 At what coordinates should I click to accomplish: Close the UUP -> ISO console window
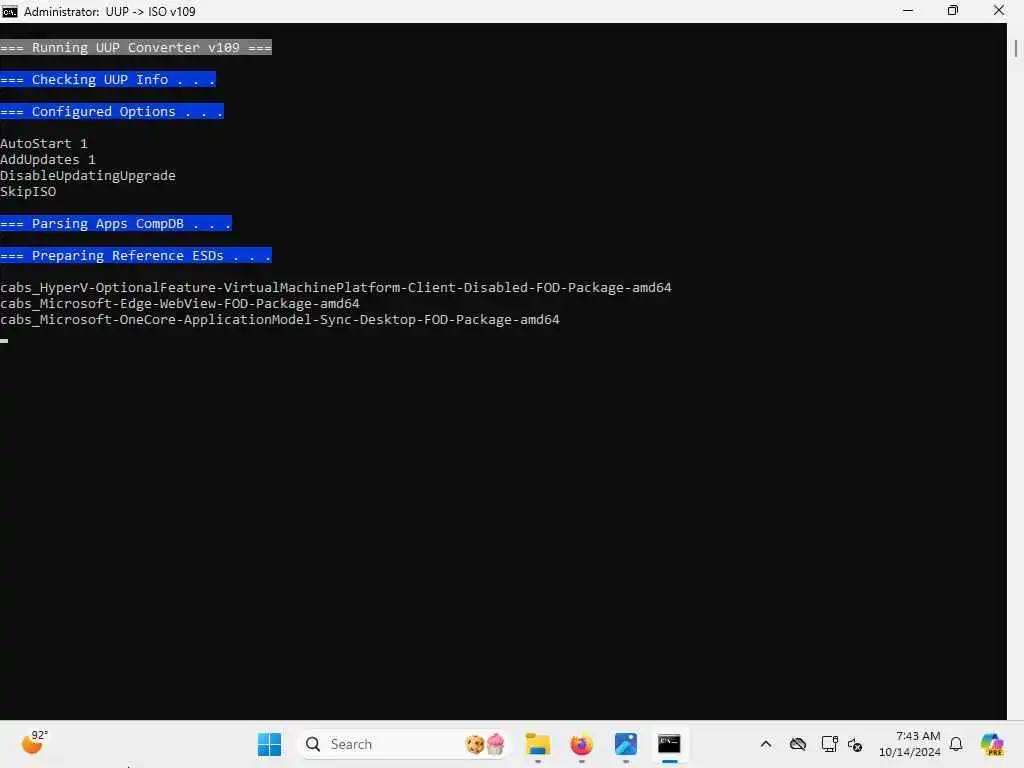tap(999, 10)
